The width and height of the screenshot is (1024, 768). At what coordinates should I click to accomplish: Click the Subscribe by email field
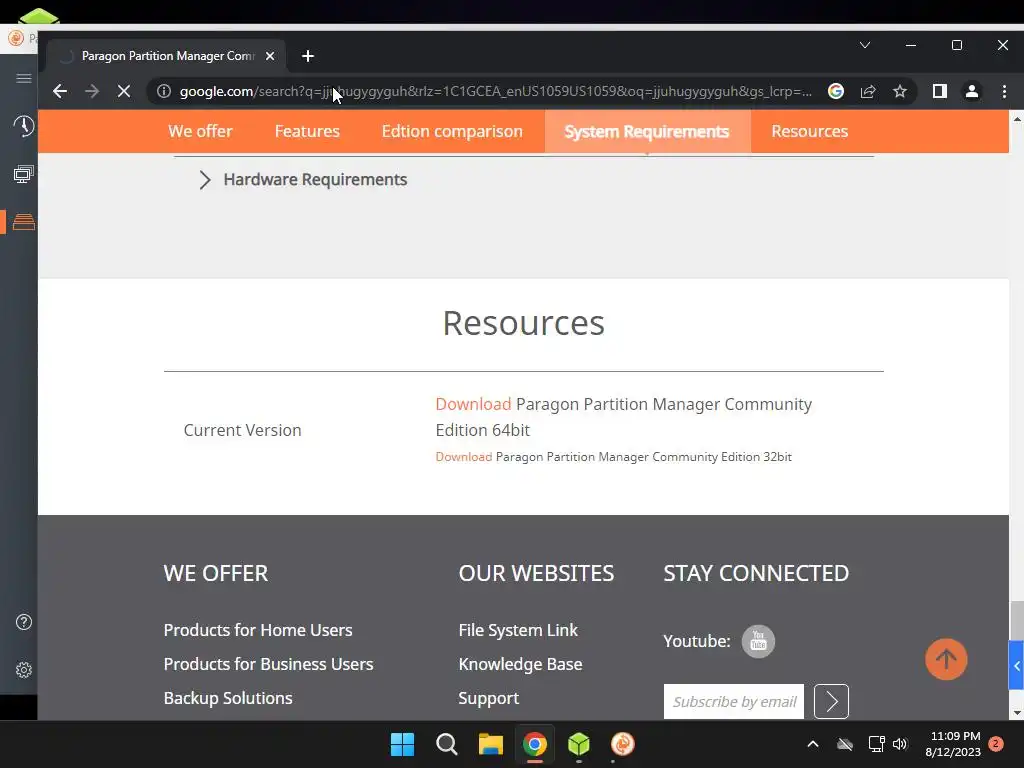(733, 701)
